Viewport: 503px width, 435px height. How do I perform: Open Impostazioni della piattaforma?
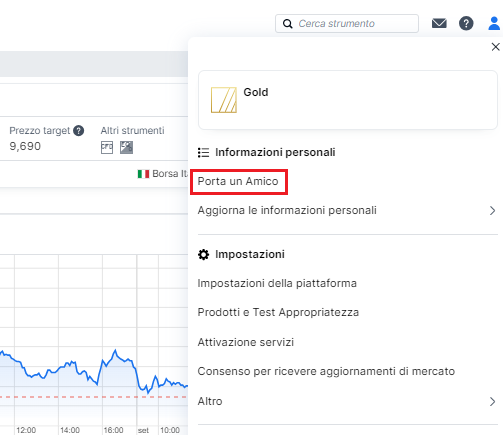[277, 283]
